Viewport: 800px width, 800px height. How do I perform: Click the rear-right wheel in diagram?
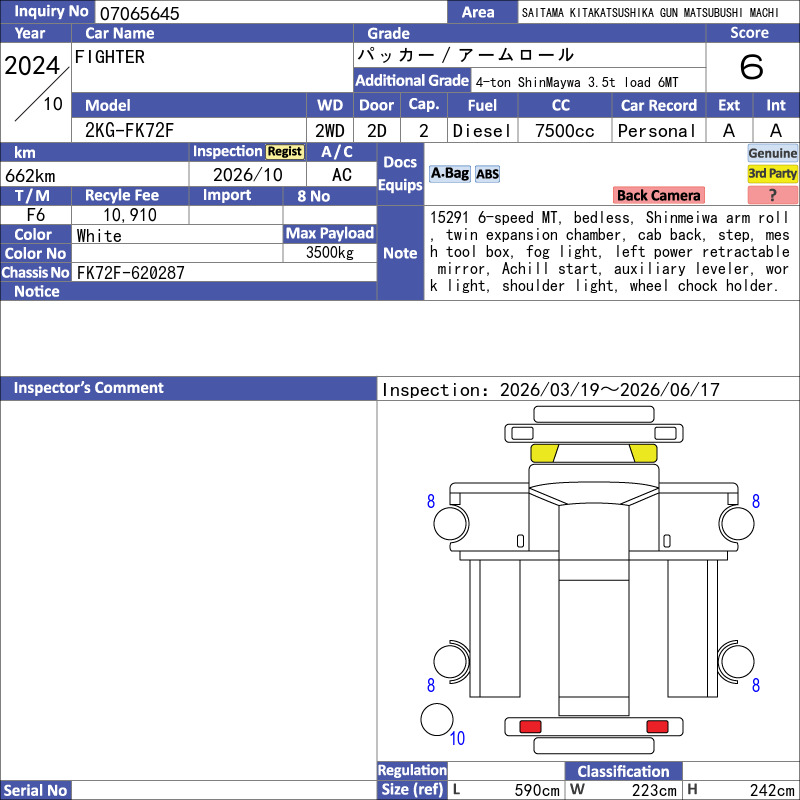pos(737,661)
